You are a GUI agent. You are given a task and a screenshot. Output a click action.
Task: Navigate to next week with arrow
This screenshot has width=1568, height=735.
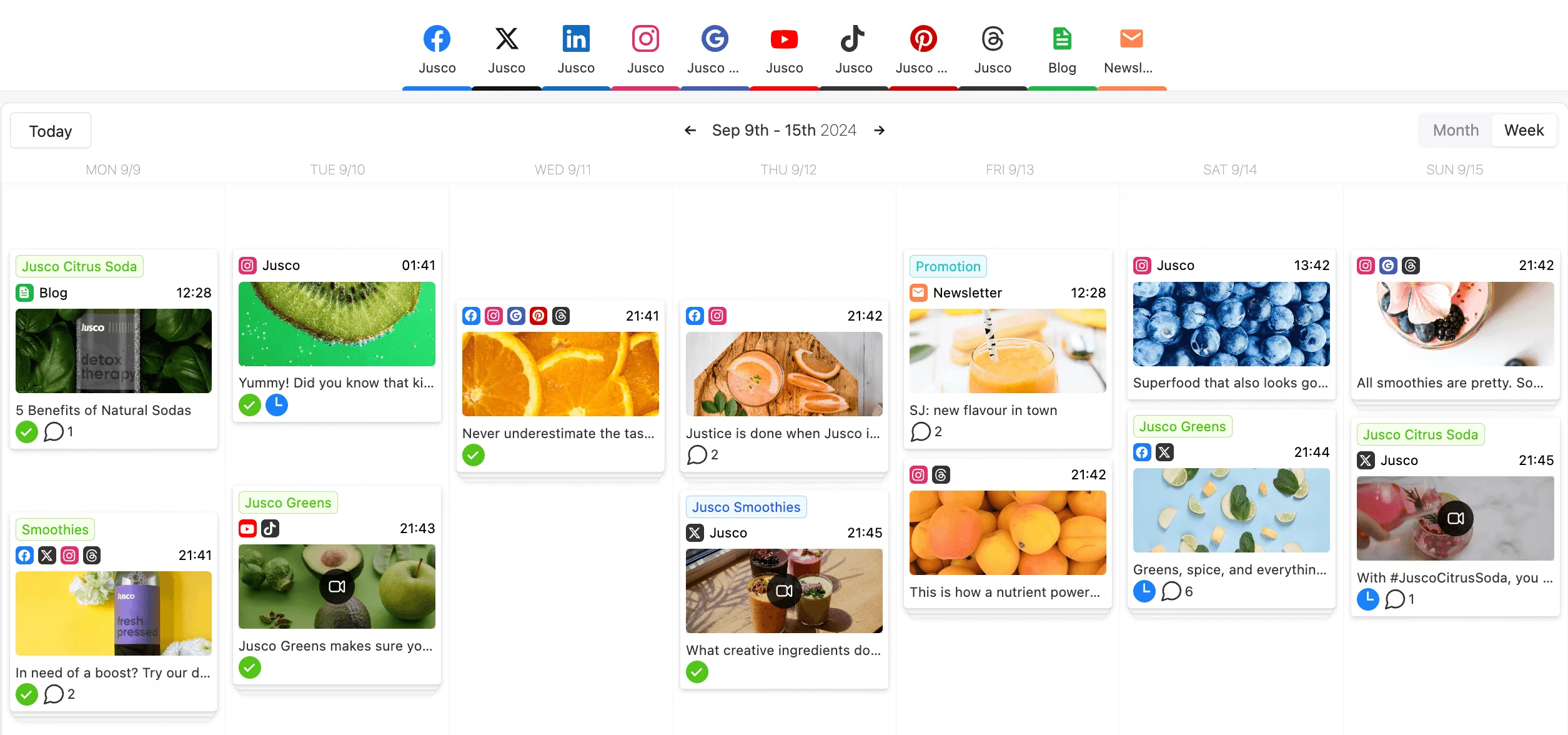879,130
